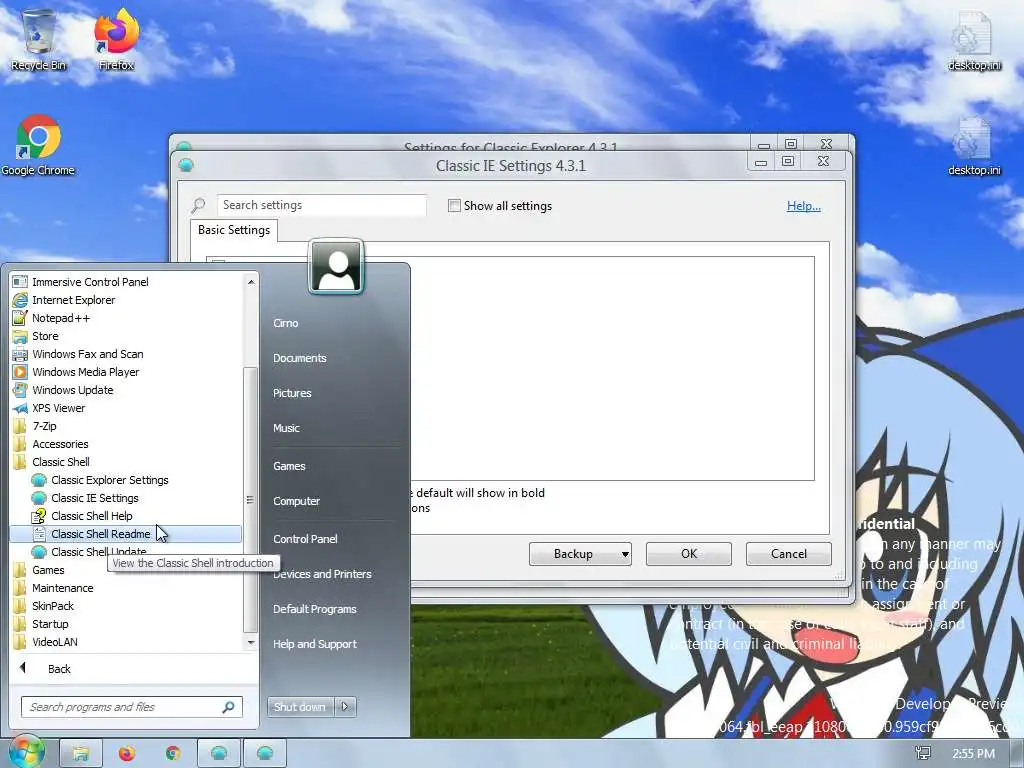Open Classic Shell Readme entry

click(x=125, y=534)
